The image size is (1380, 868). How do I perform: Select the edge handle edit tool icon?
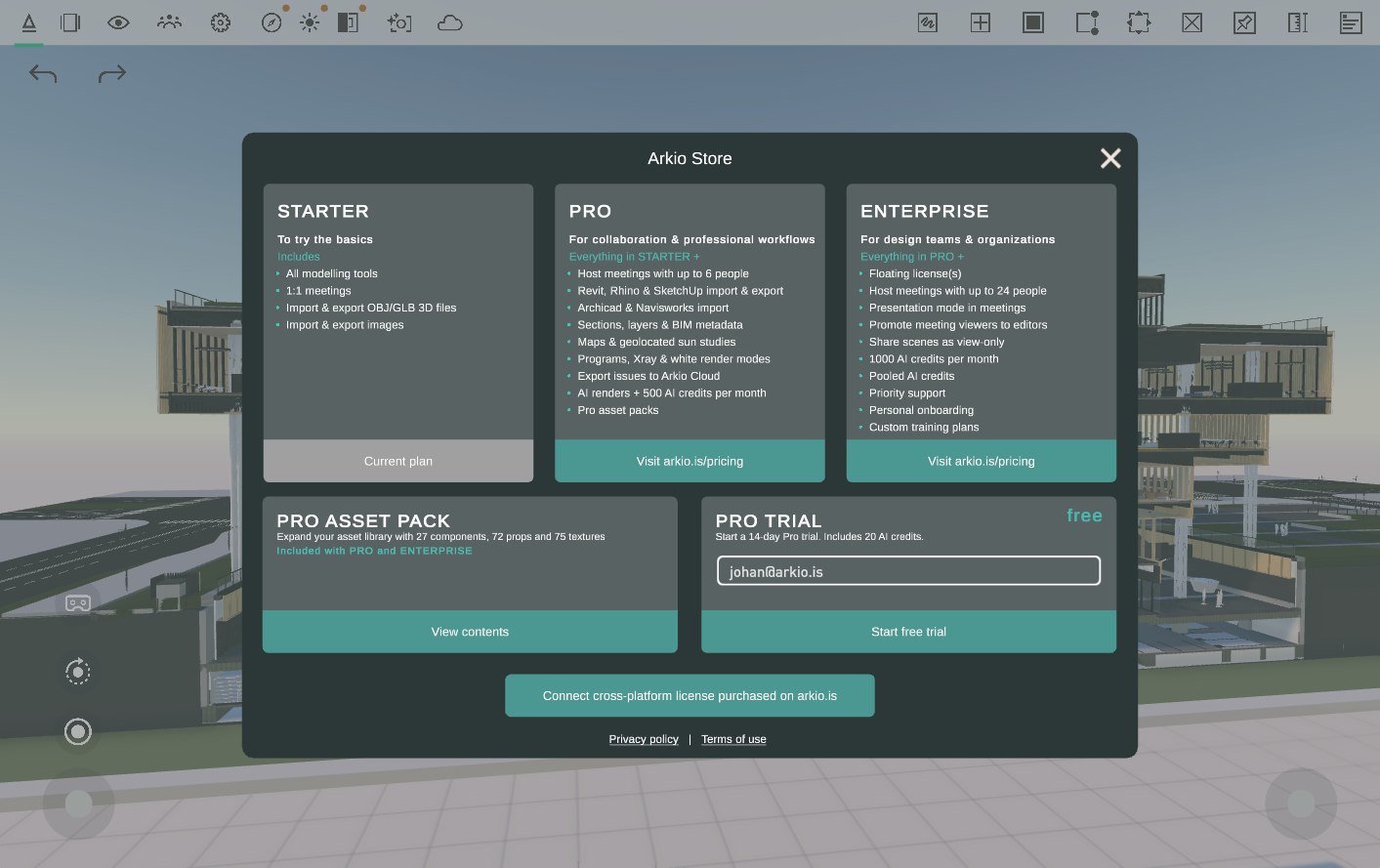1087,22
